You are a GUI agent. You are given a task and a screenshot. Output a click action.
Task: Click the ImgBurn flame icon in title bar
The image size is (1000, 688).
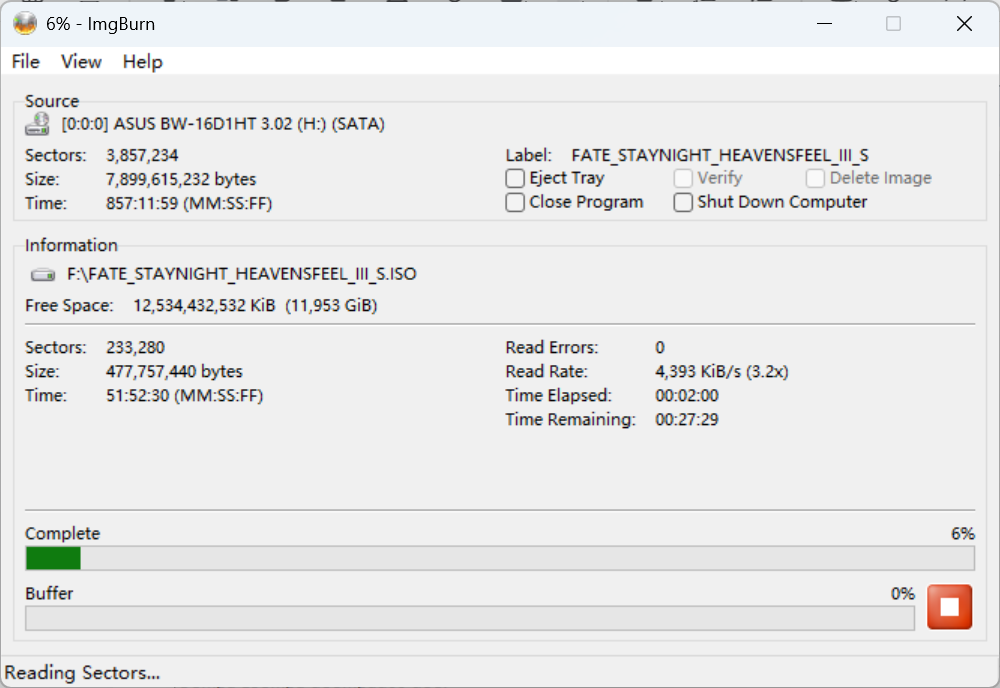[x=25, y=24]
